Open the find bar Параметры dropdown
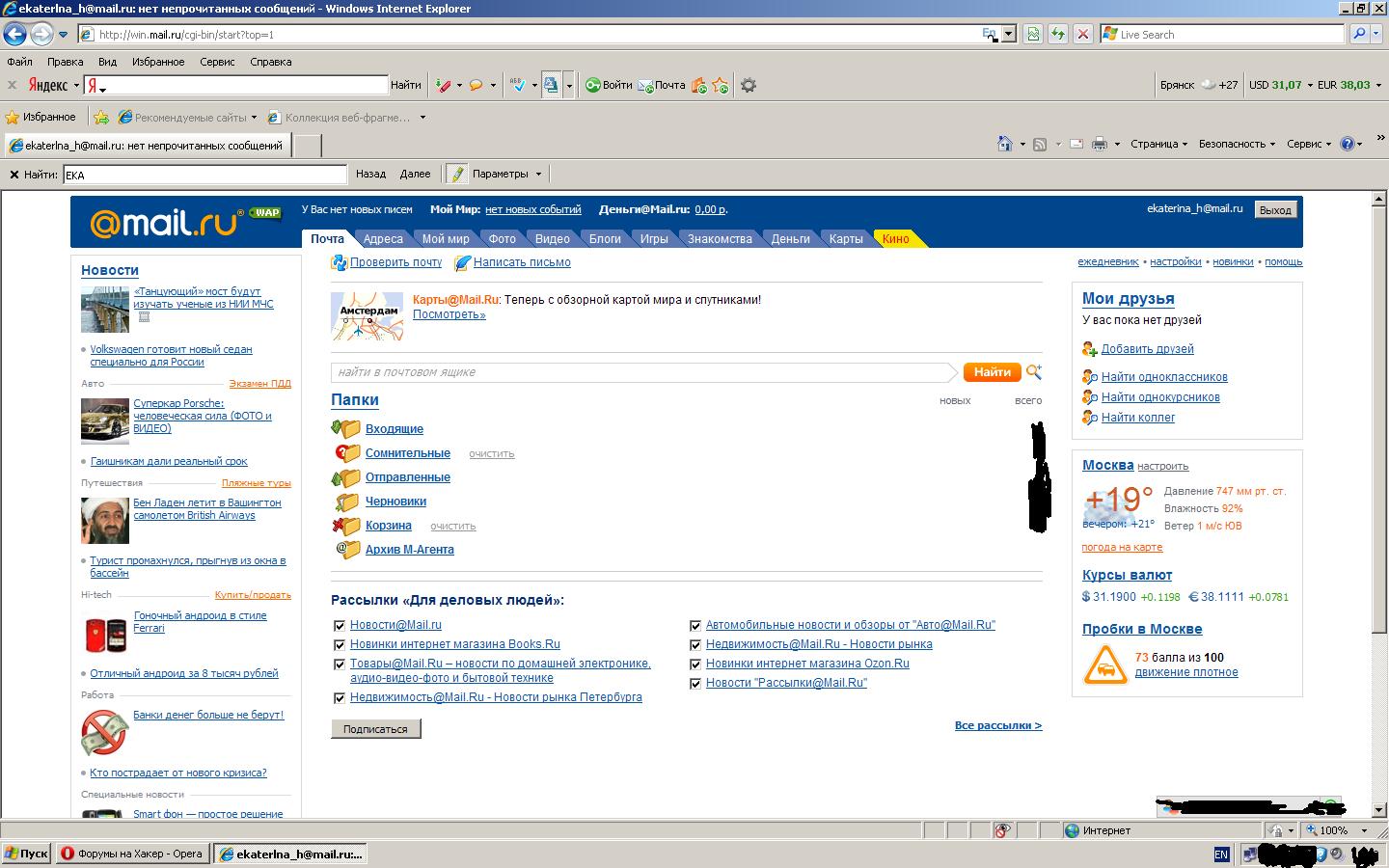The image size is (1389, 868). tap(538, 175)
